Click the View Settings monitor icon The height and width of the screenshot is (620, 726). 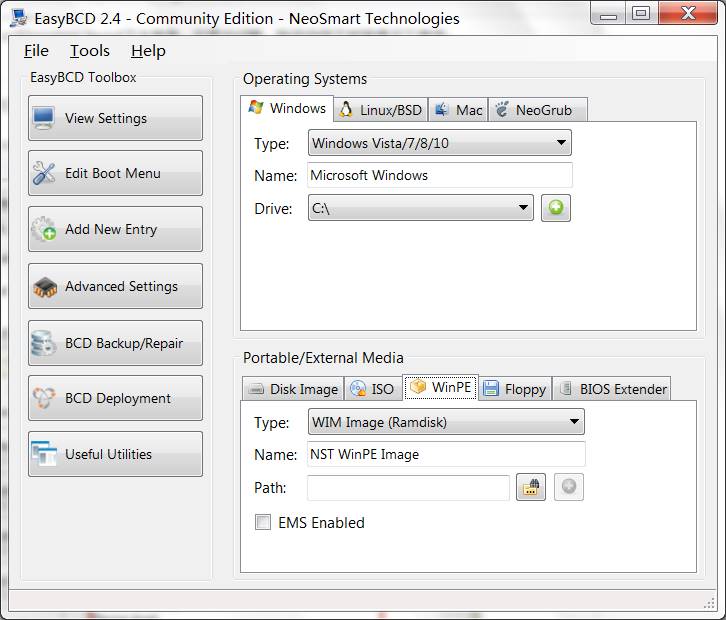tap(44, 118)
